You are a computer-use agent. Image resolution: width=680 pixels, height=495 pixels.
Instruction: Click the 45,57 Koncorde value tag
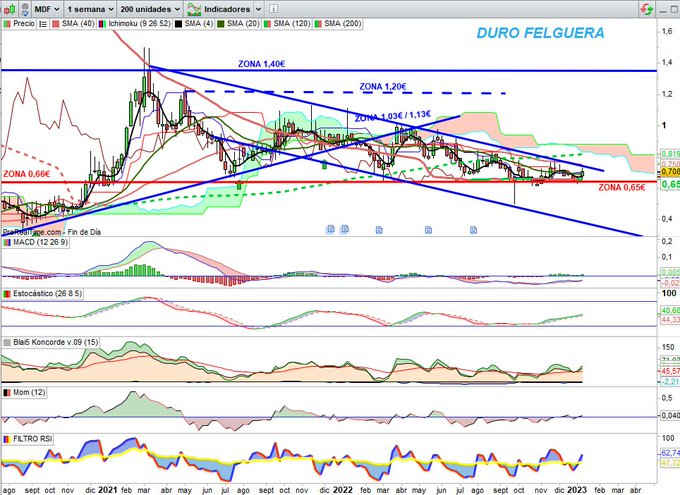coord(670,371)
